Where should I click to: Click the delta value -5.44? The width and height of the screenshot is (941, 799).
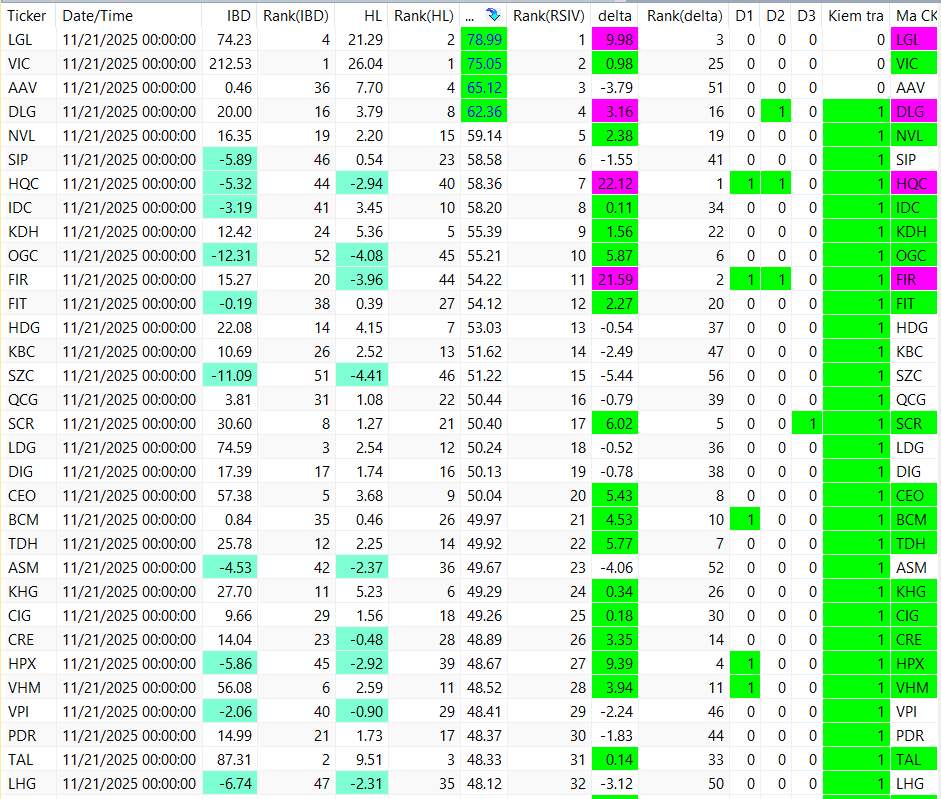(x=615, y=376)
